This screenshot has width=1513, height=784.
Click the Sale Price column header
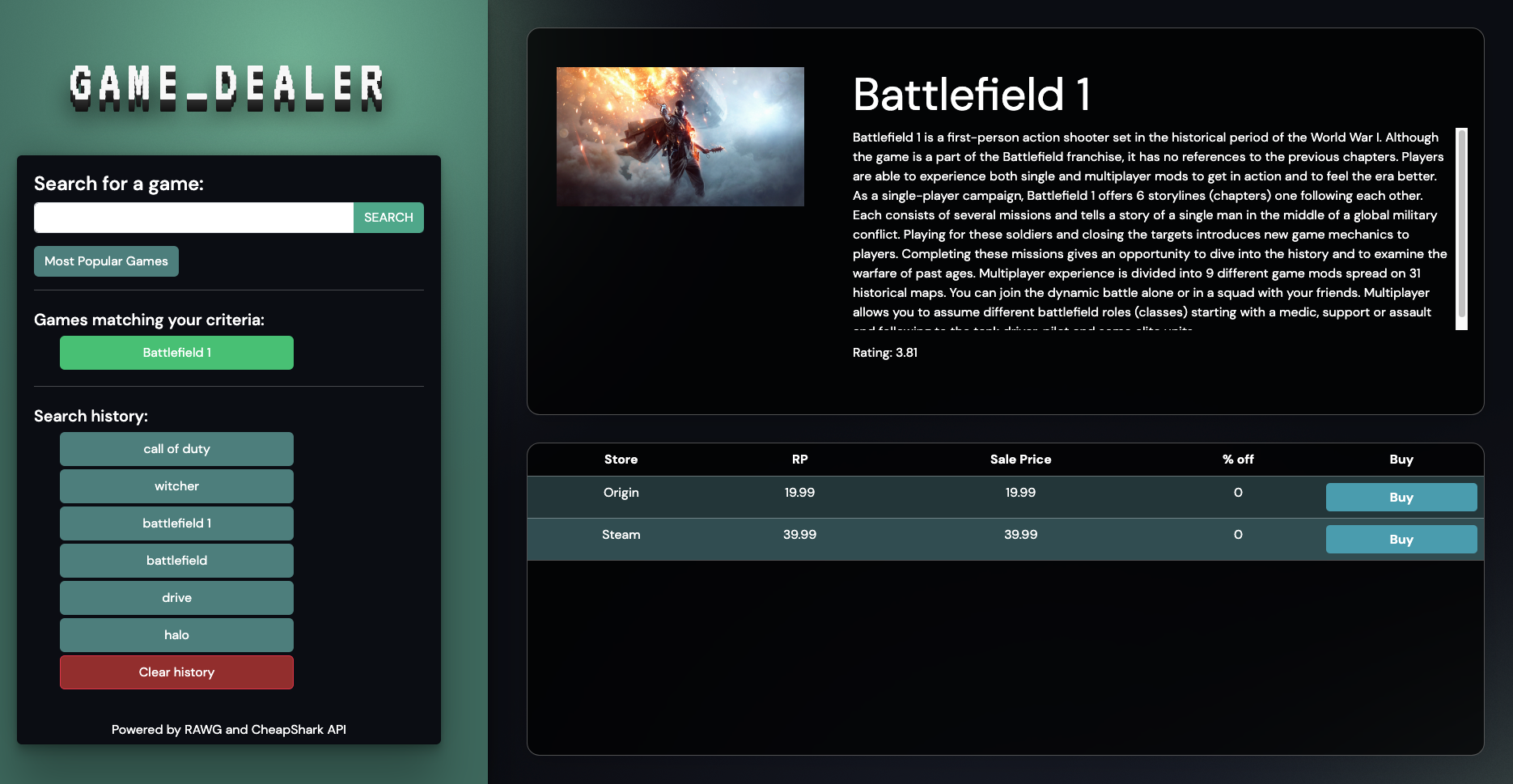(x=1020, y=460)
